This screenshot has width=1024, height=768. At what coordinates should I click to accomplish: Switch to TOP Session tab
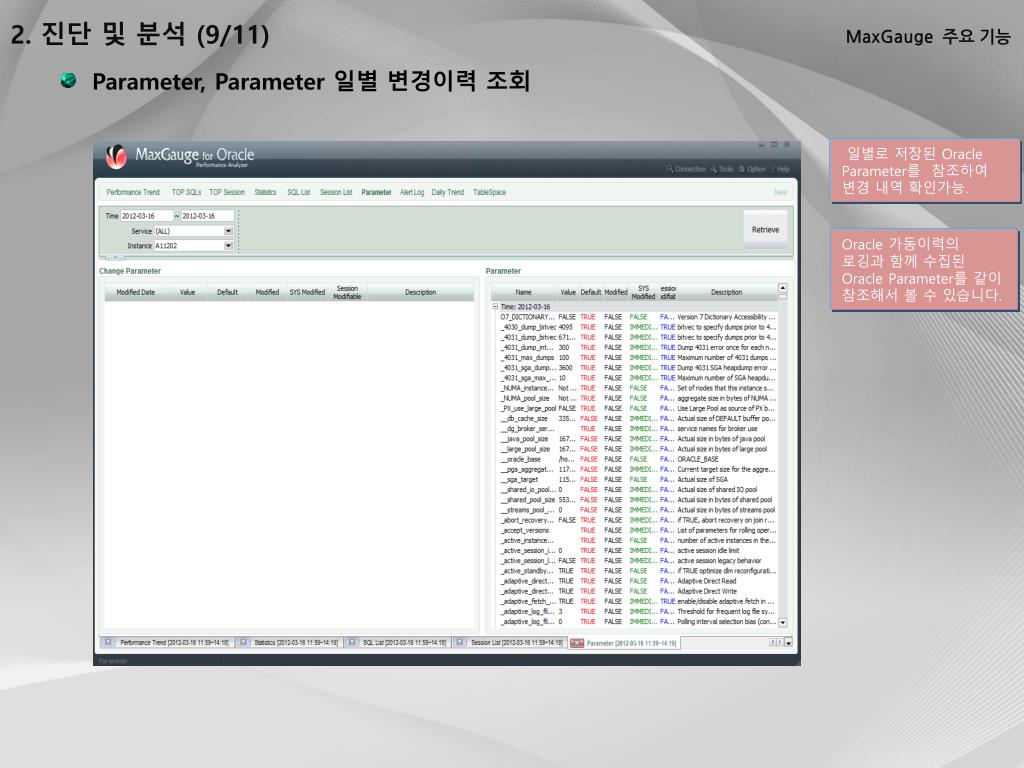(x=227, y=192)
